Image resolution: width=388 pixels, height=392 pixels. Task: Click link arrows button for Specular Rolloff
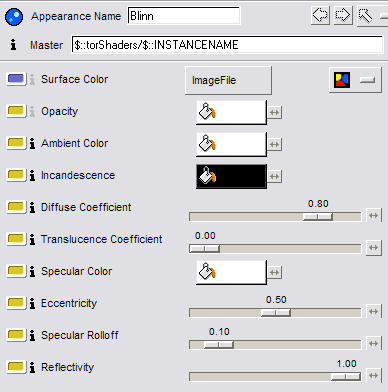[x=374, y=343]
